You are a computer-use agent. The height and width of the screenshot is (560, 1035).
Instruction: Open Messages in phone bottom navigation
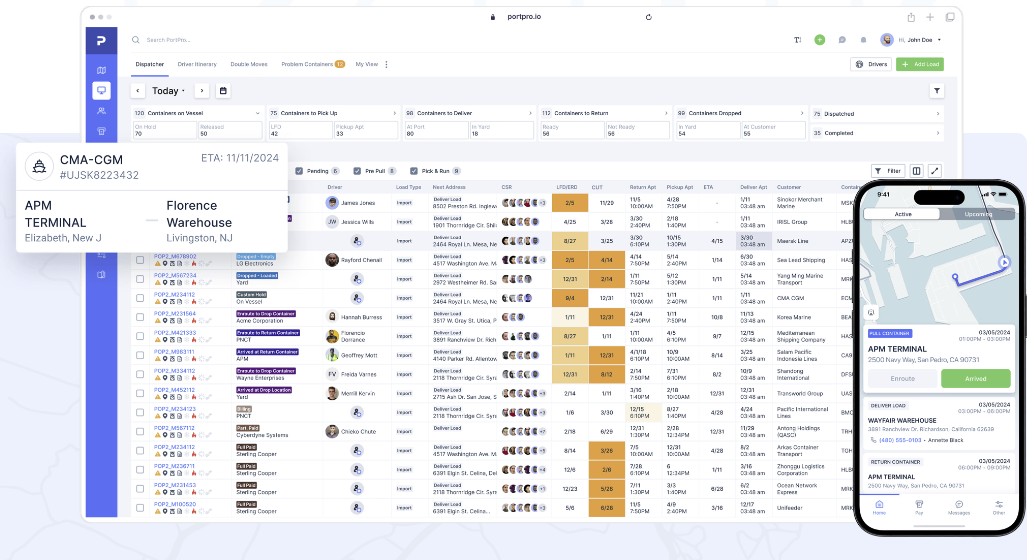click(x=958, y=507)
